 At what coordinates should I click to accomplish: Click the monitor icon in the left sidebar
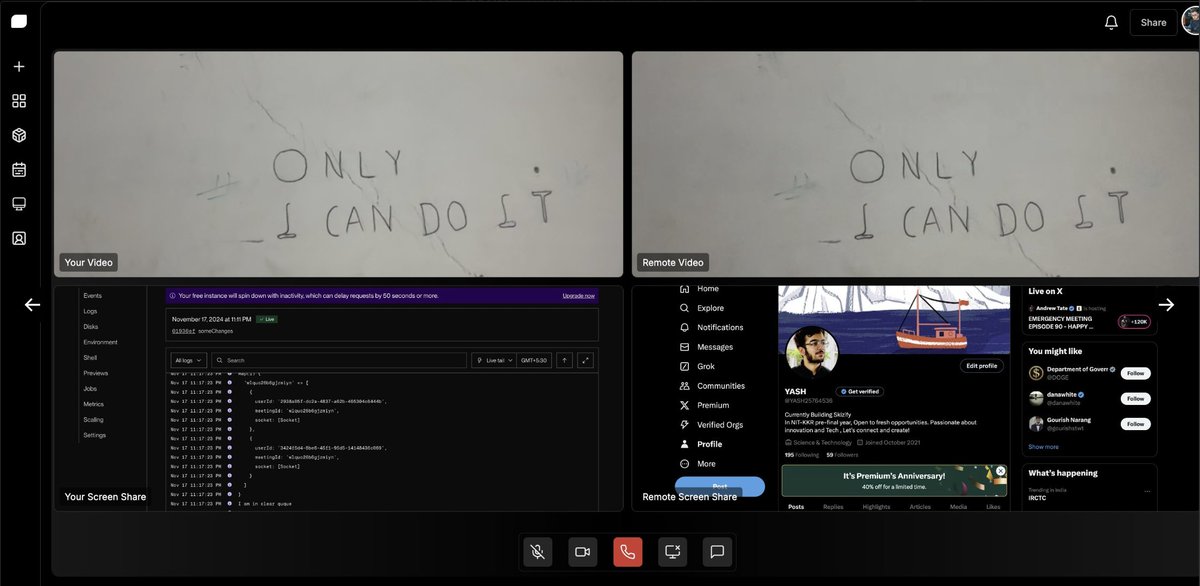[x=19, y=204]
